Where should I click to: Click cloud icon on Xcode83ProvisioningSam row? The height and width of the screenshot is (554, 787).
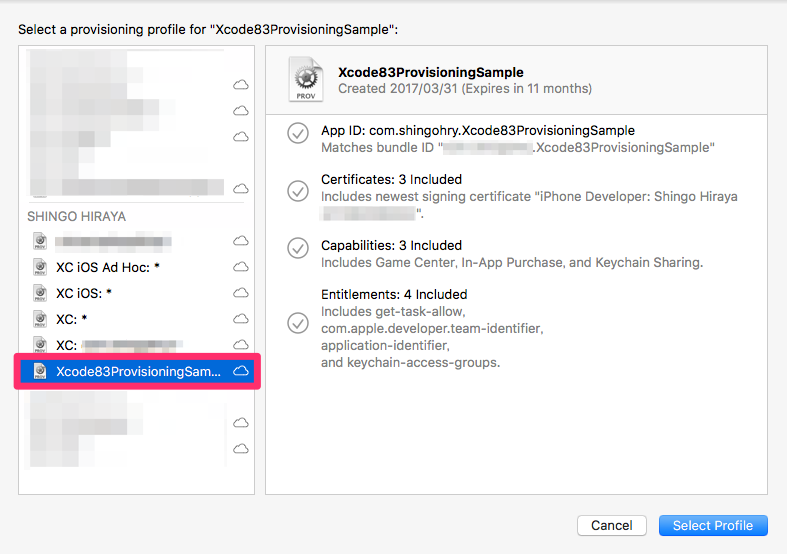pos(241,371)
